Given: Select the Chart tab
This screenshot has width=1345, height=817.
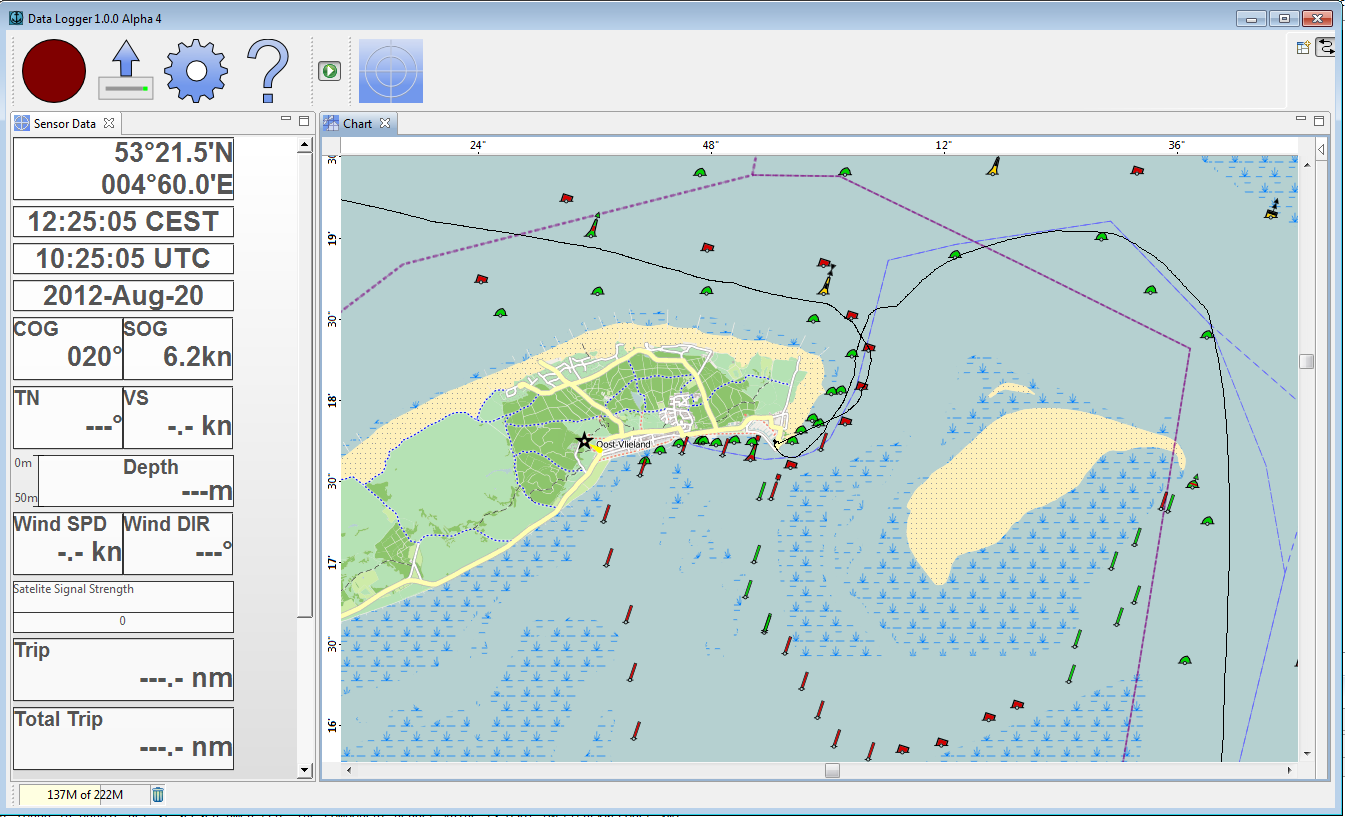Looking at the screenshot, I should 357,124.
